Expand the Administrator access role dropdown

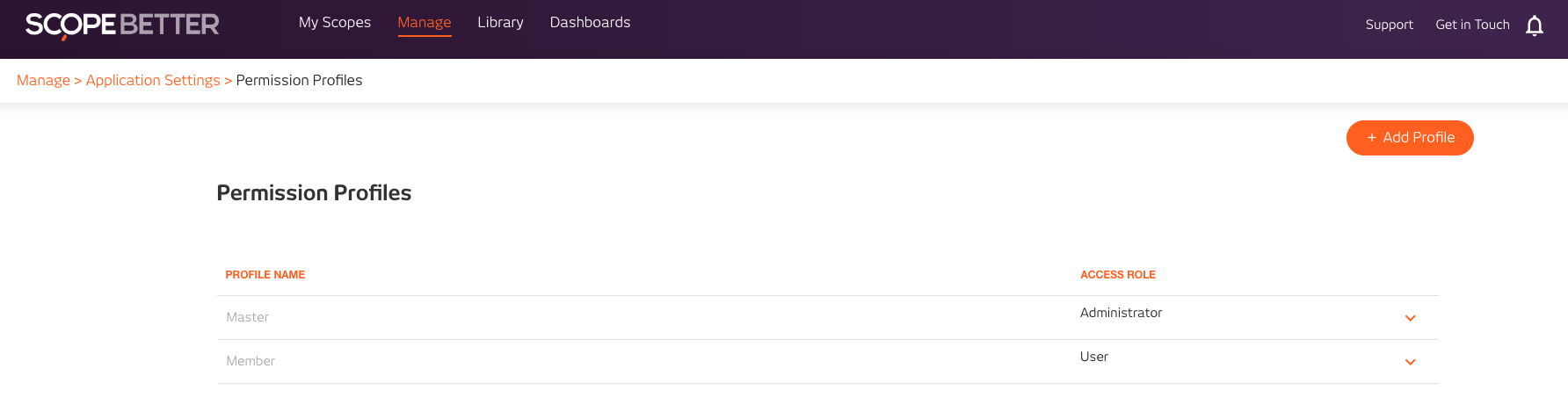1410,318
